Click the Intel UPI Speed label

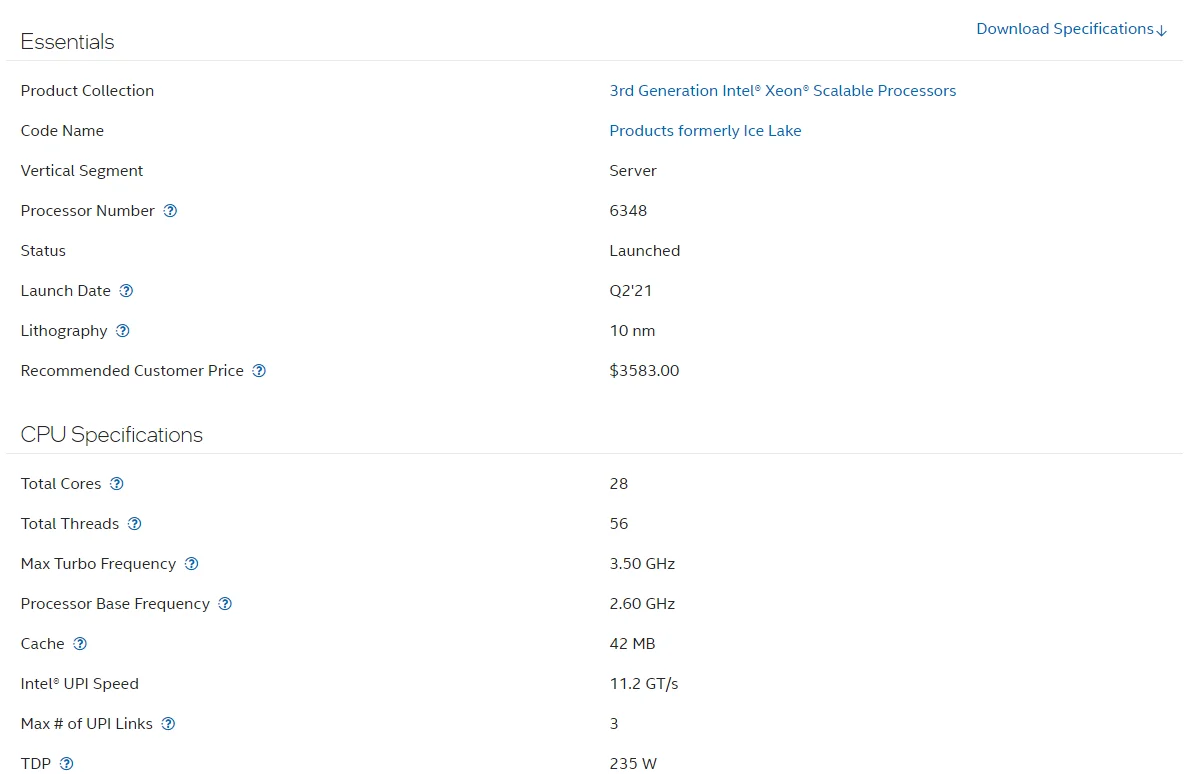pos(79,684)
